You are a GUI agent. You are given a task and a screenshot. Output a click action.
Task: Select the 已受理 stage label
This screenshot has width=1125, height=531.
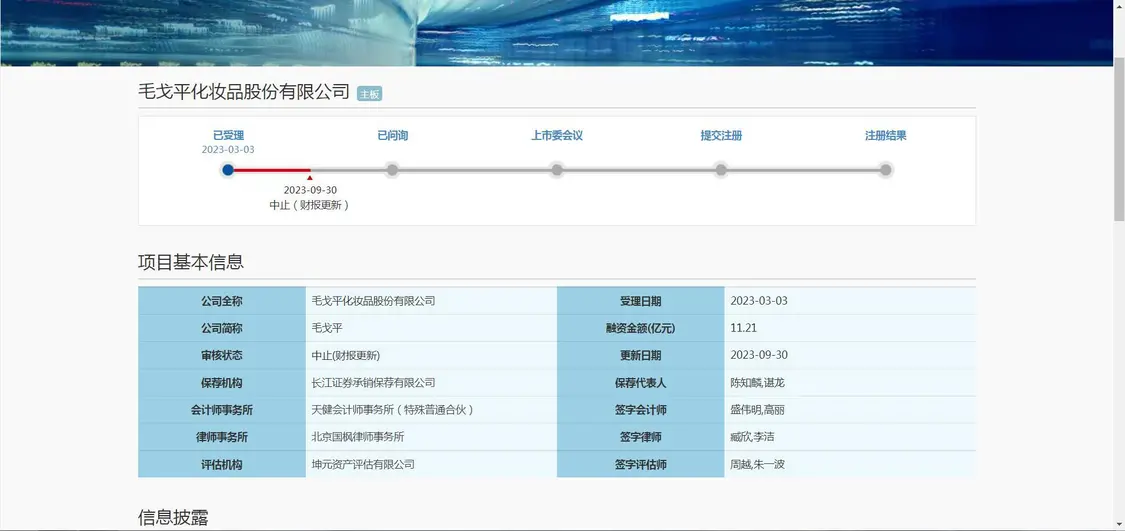pos(228,135)
